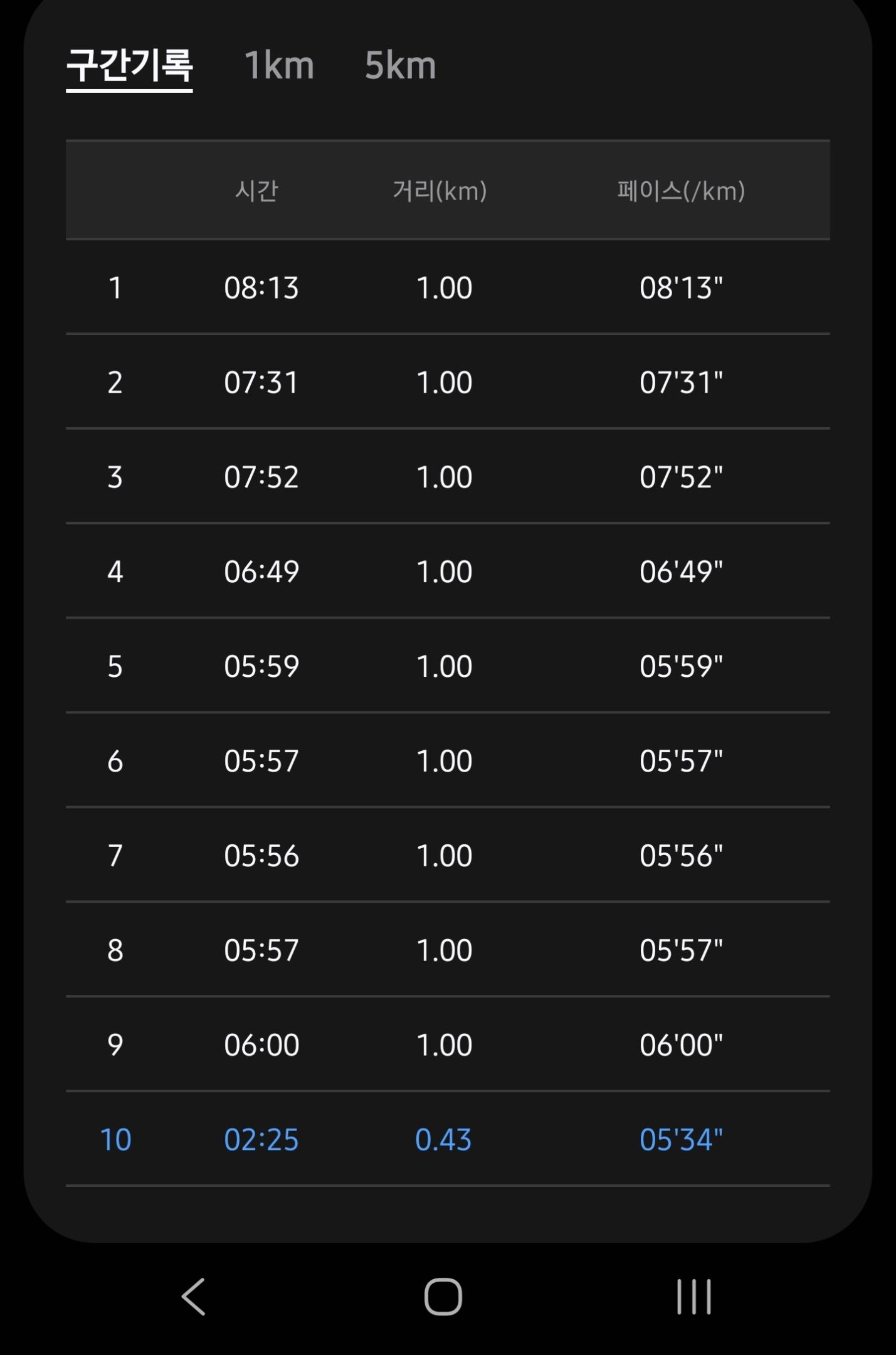Tap lap 3 pace value 07'52"
Image resolution: width=896 pixels, height=1355 pixels.
coord(681,477)
